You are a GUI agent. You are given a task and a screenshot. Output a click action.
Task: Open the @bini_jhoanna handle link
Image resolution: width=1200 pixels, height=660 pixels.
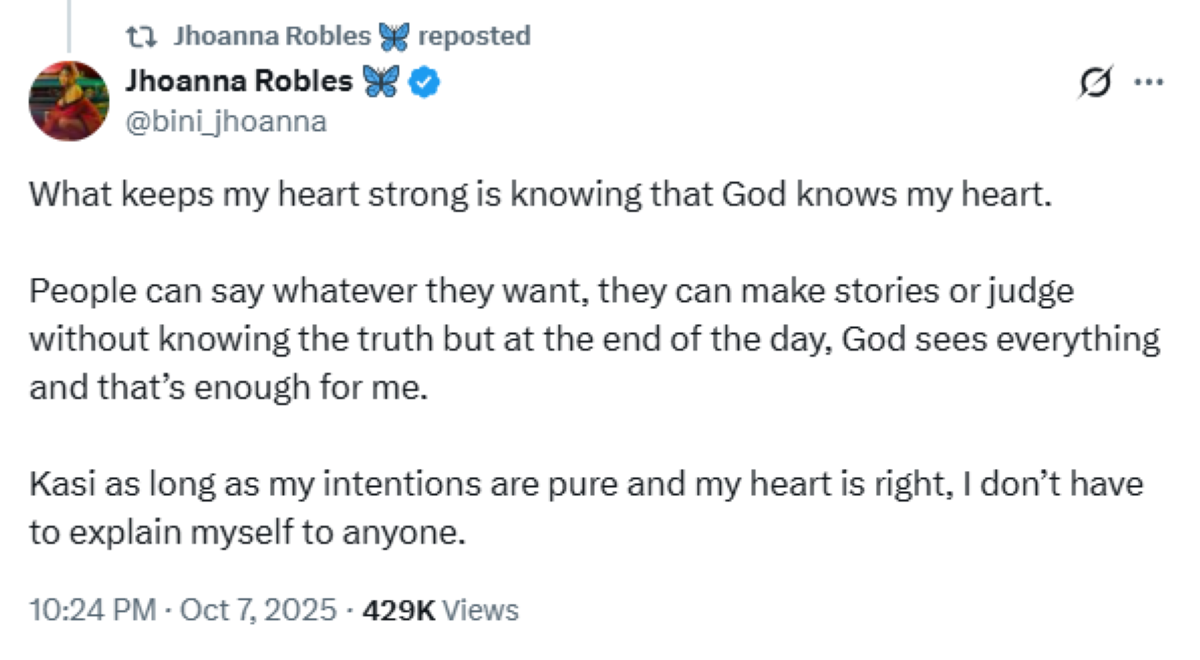(225, 122)
